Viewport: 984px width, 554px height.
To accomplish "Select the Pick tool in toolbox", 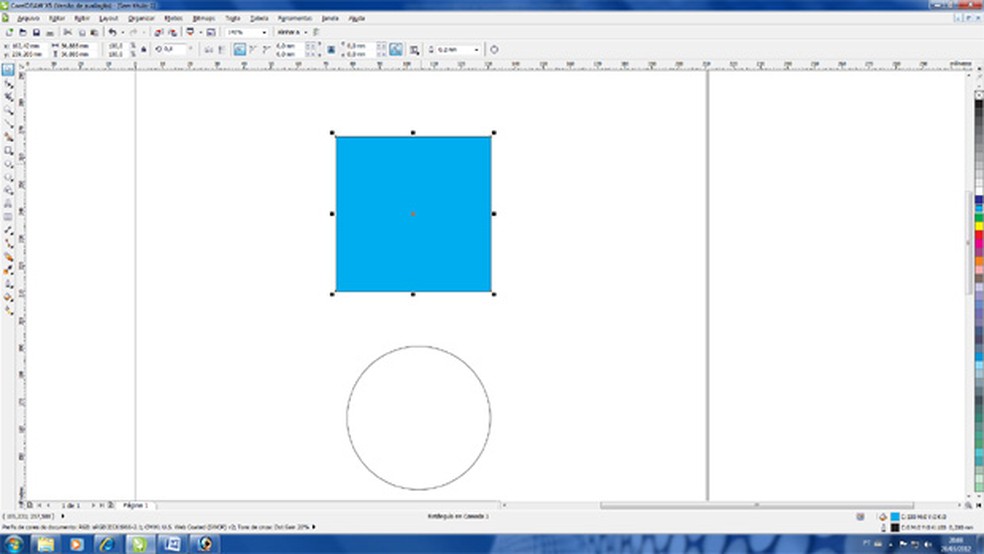I will click(x=9, y=71).
